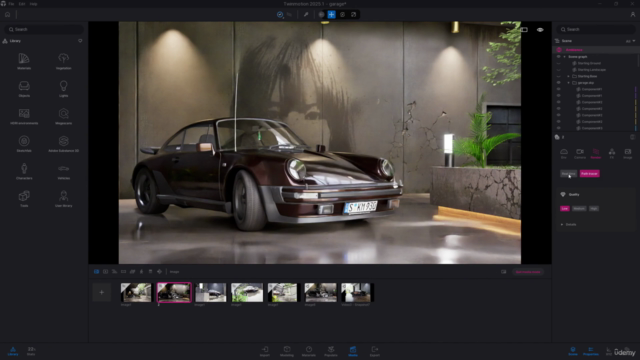Switch to the Render tab

coord(596,153)
